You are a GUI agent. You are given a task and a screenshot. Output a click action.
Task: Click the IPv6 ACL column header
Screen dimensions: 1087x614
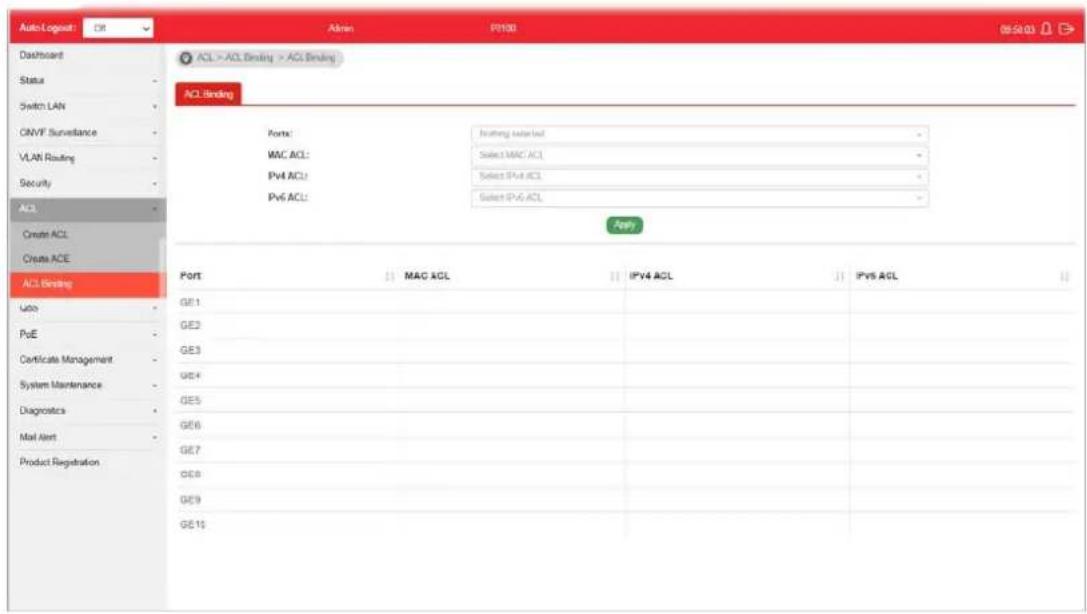[877, 276]
